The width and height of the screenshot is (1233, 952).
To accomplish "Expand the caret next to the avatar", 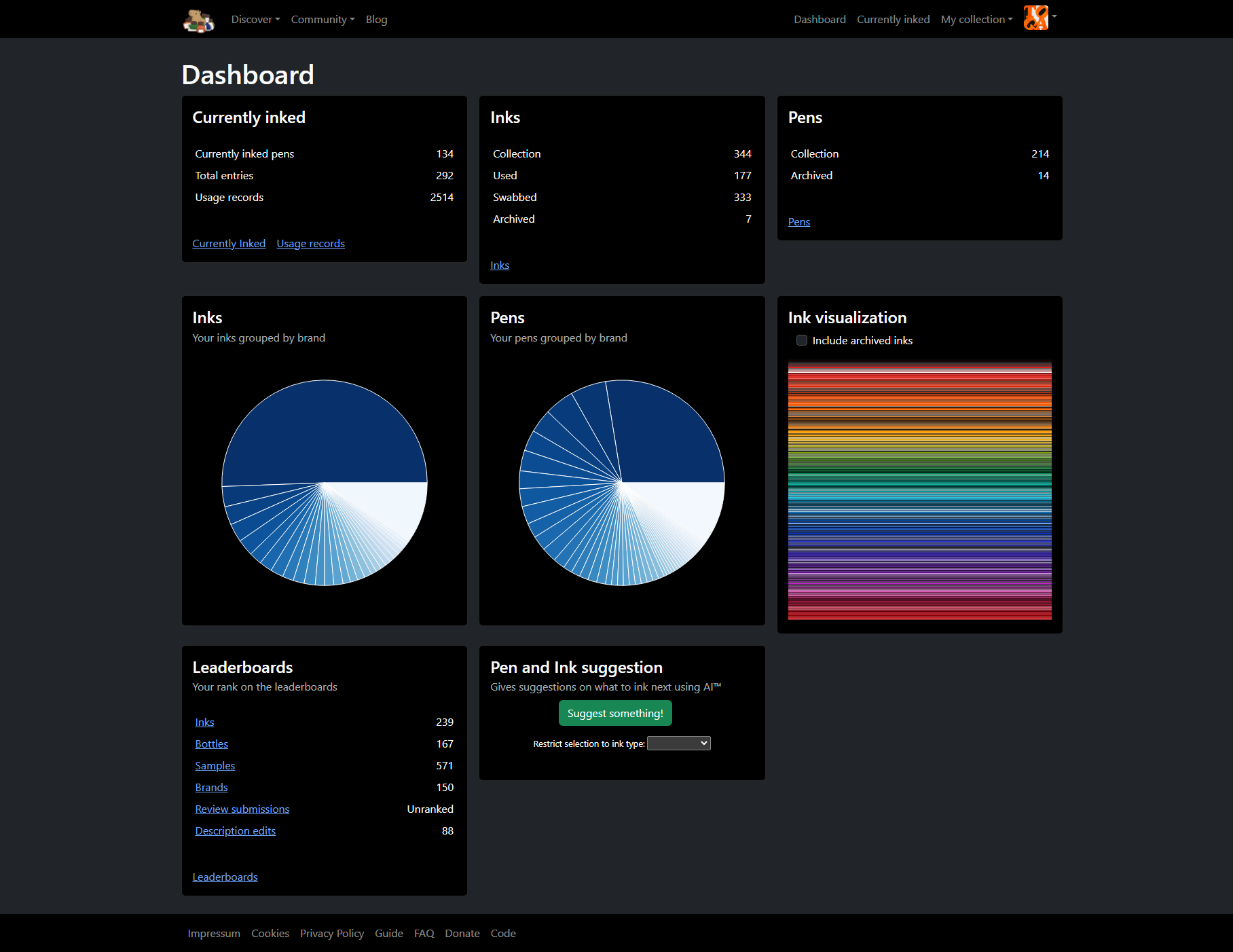I will click(x=1054, y=18).
